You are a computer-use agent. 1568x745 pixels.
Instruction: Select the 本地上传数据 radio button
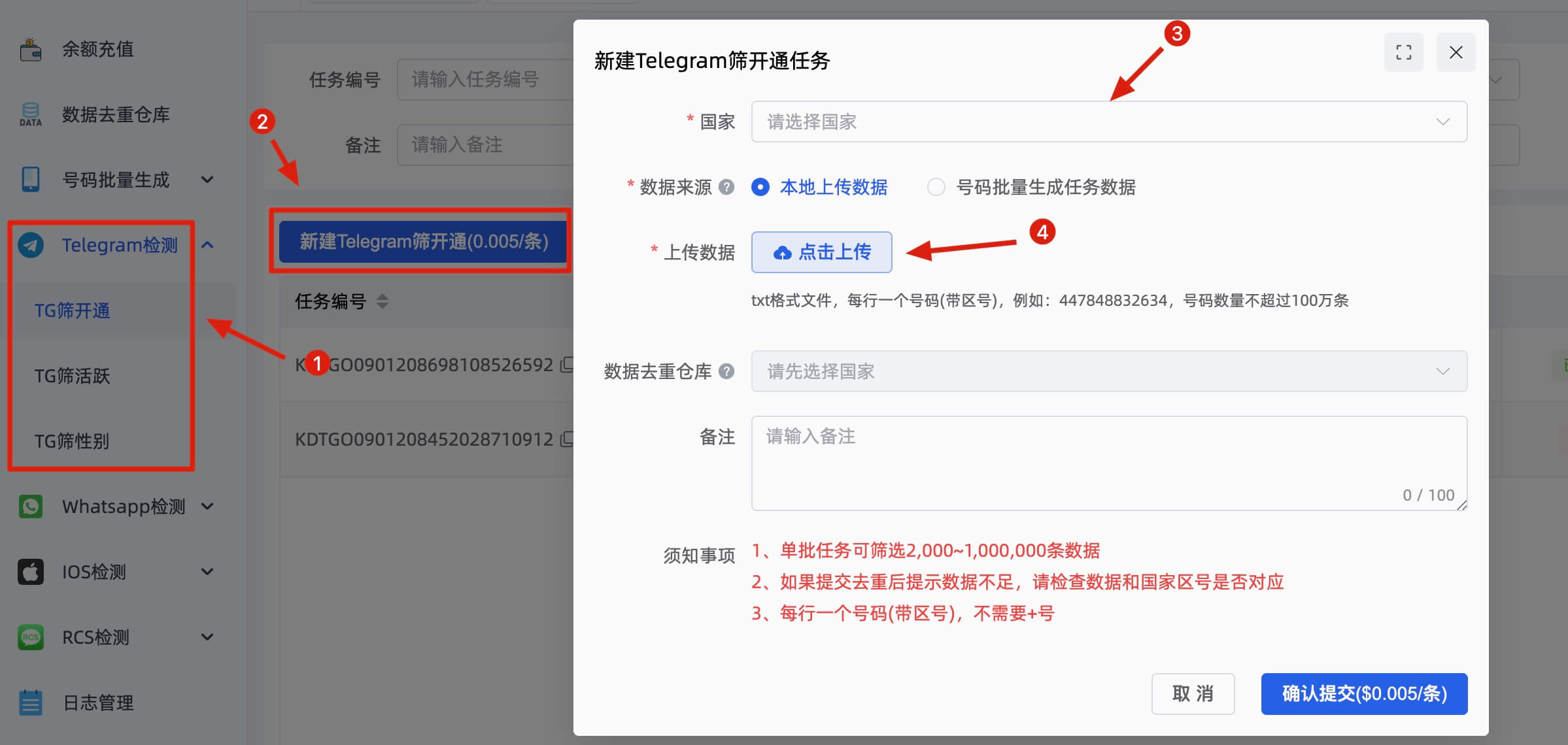point(760,188)
